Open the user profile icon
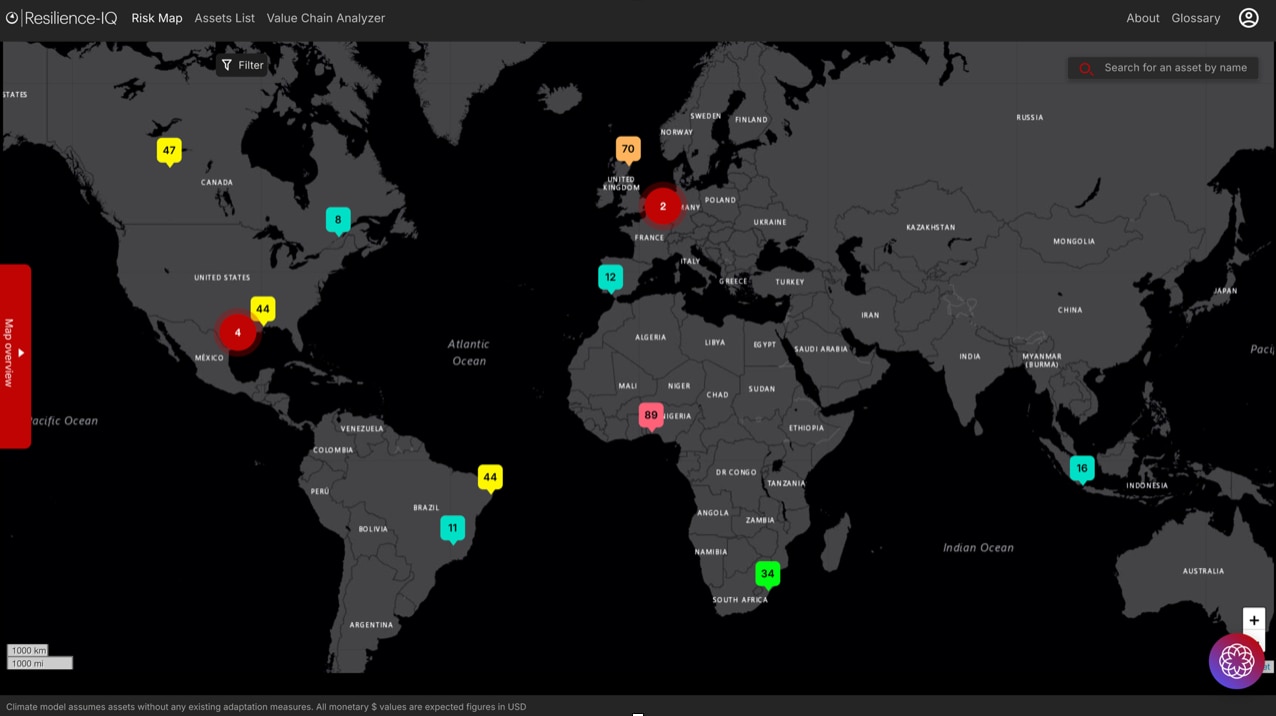 tap(1249, 18)
